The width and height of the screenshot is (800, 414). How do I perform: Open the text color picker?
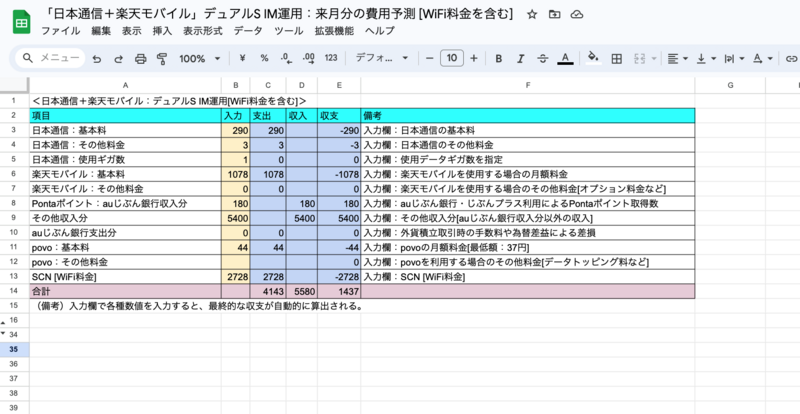tap(565, 59)
